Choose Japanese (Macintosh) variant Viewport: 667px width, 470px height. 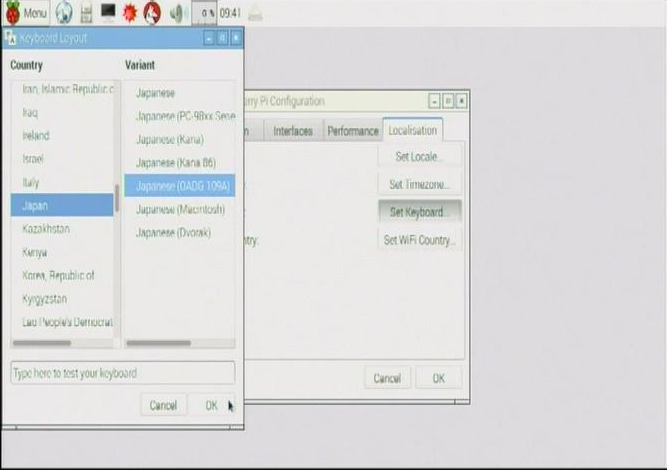(x=180, y=209)
